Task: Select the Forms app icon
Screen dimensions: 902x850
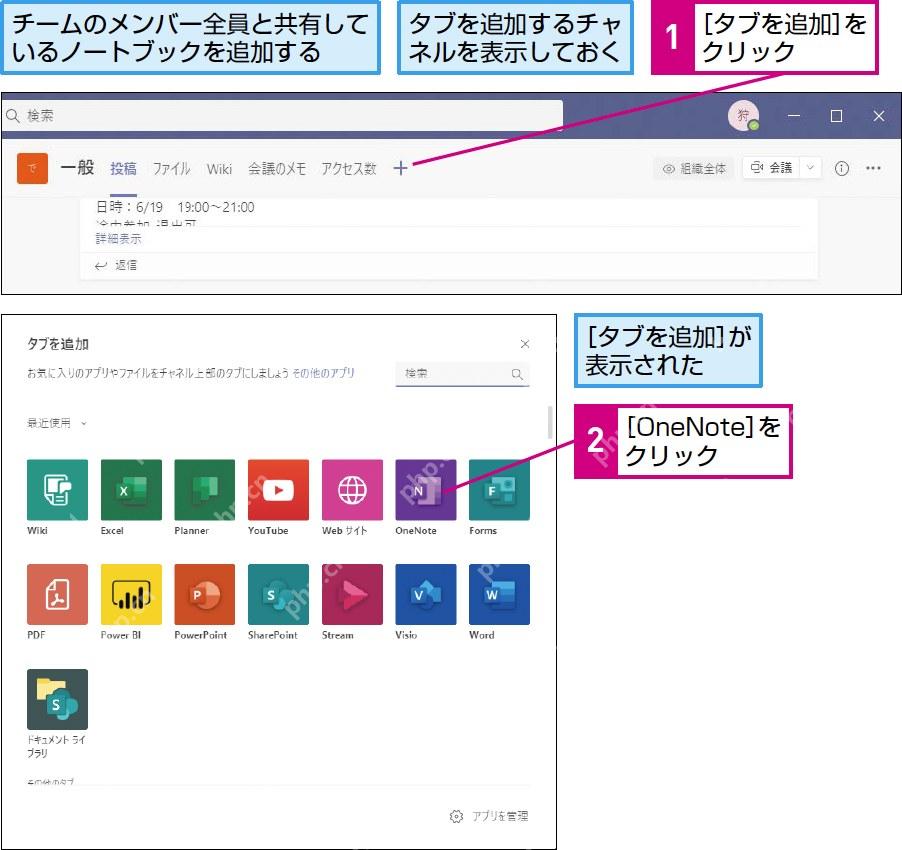Action: (x=499, y=490)
